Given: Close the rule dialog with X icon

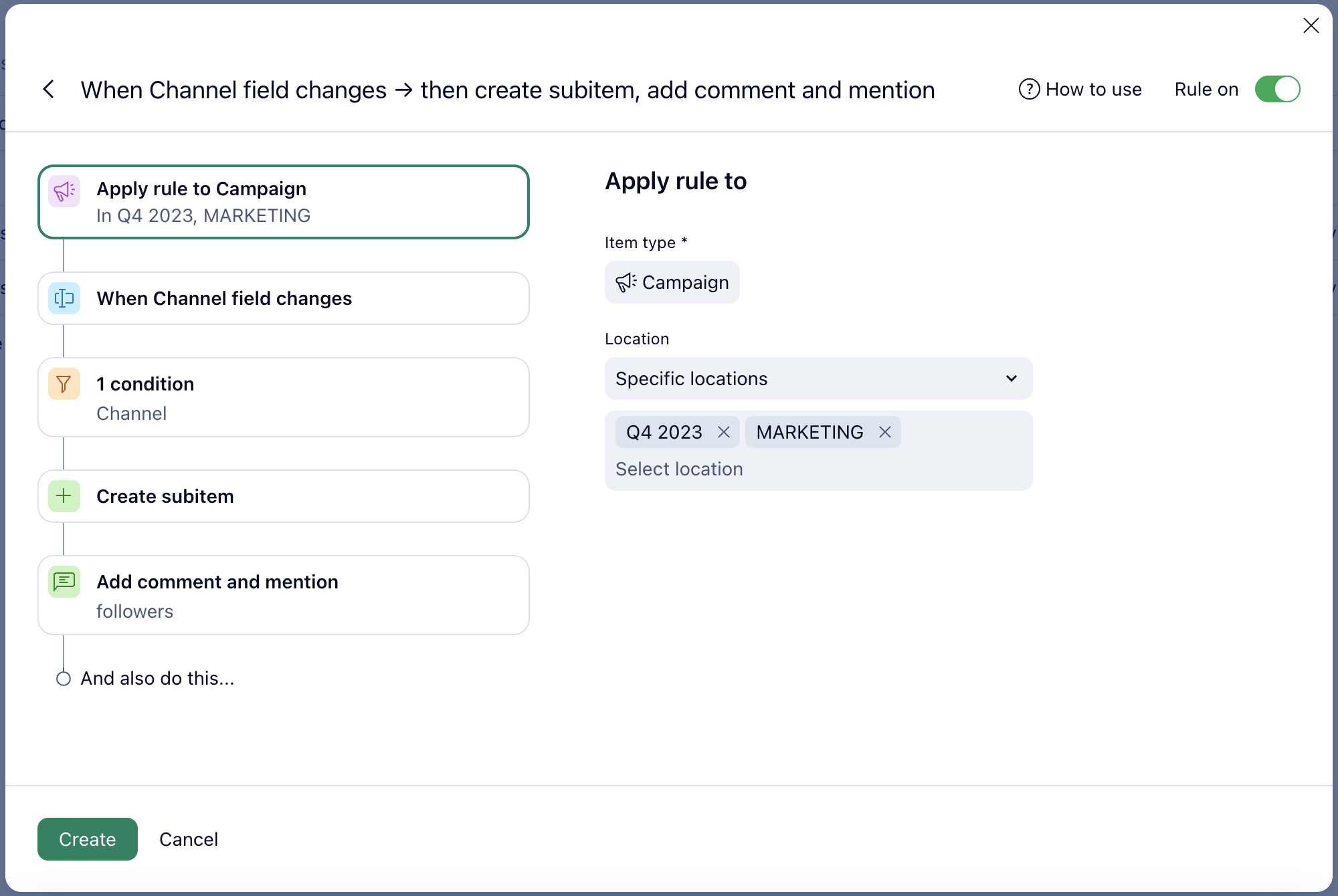Looking at the screenshot, I should pyautogui.click(x=1311, y=26).
